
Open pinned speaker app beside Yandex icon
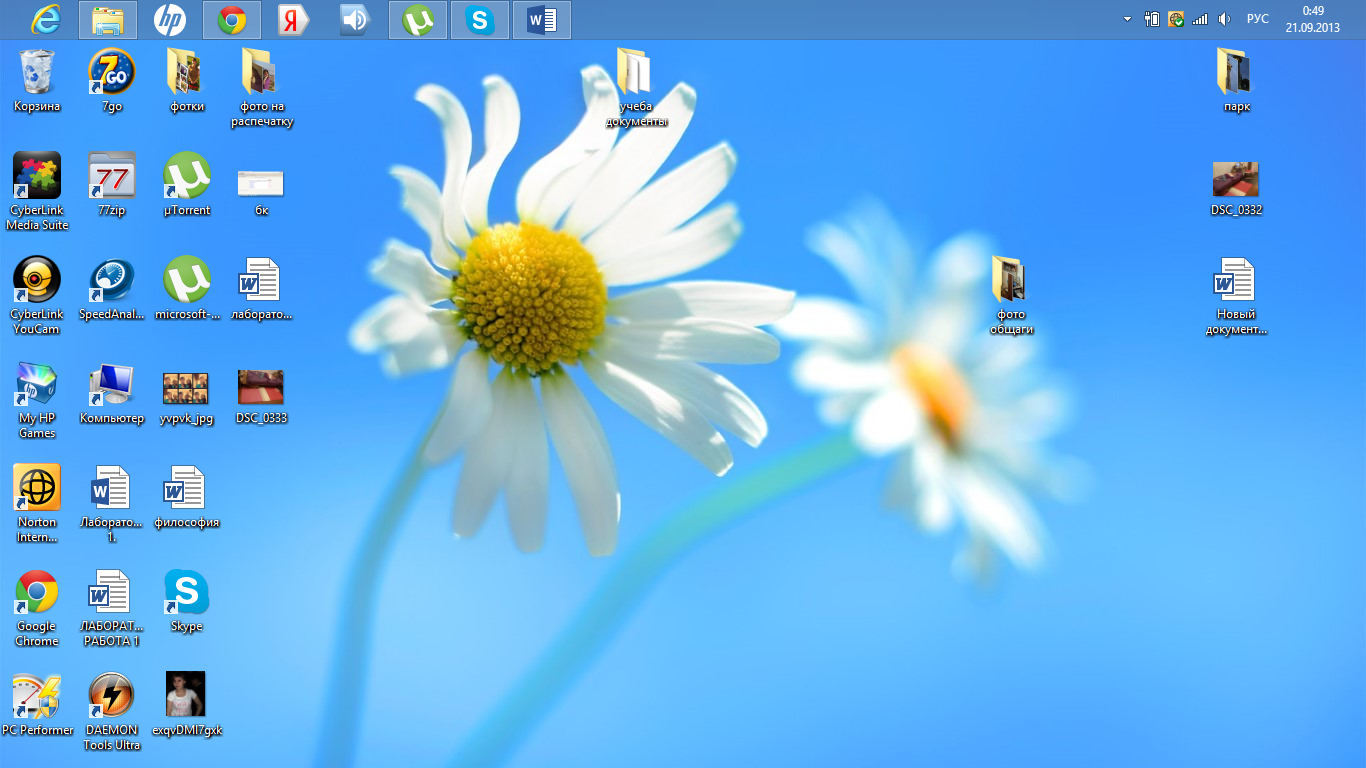(356, 19)
